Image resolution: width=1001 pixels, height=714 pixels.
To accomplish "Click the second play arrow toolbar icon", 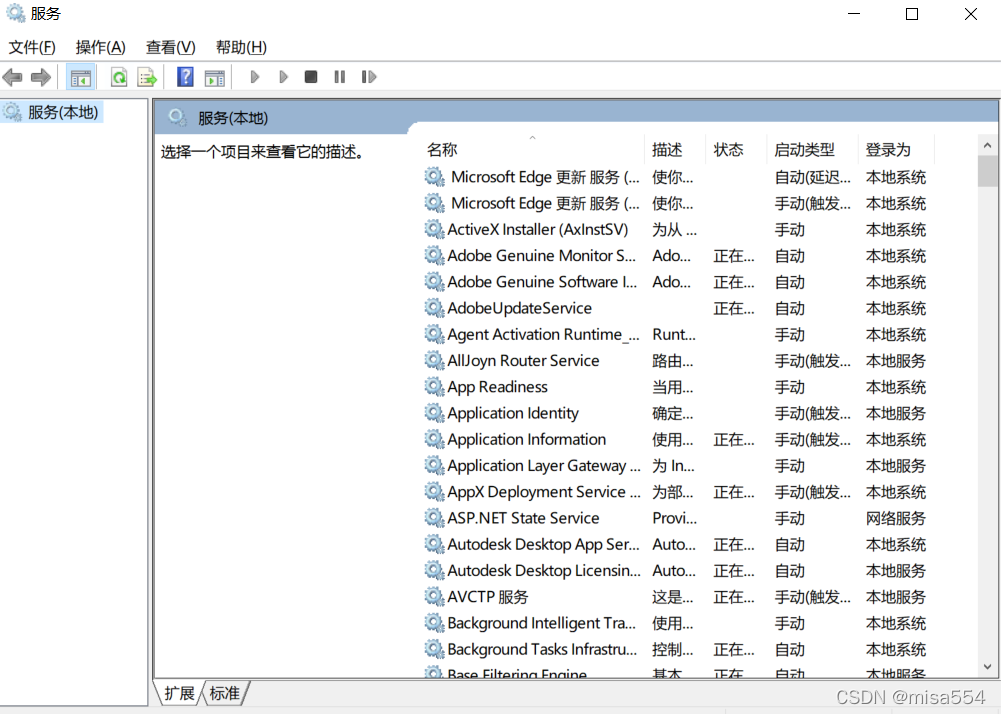I will point(283,77).
